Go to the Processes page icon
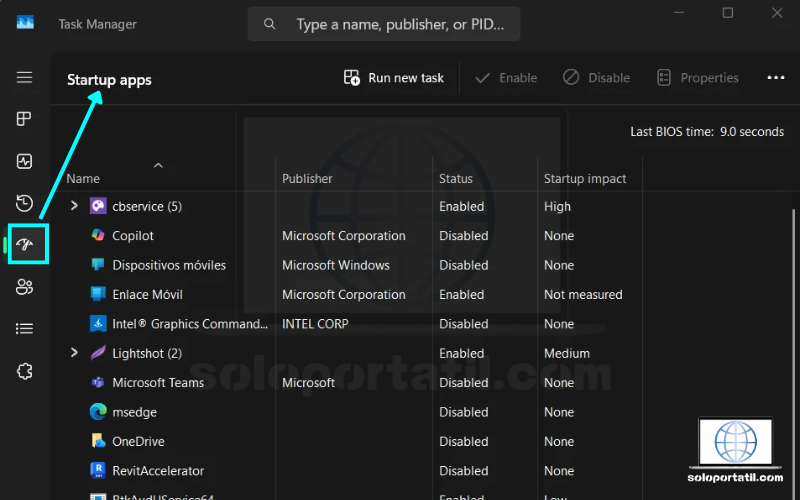The width and height of the screenshot is (800, 500). tap(24, 119)
